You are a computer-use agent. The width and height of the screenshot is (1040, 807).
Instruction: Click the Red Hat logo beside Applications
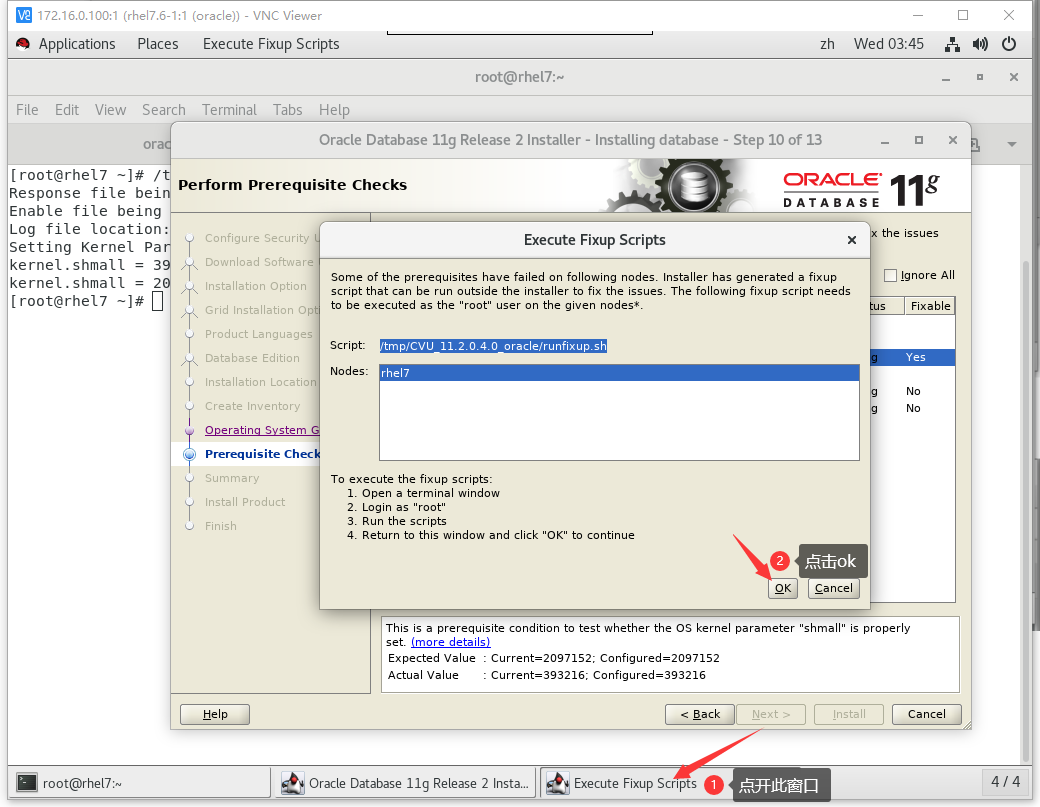(x=23, y=44)
